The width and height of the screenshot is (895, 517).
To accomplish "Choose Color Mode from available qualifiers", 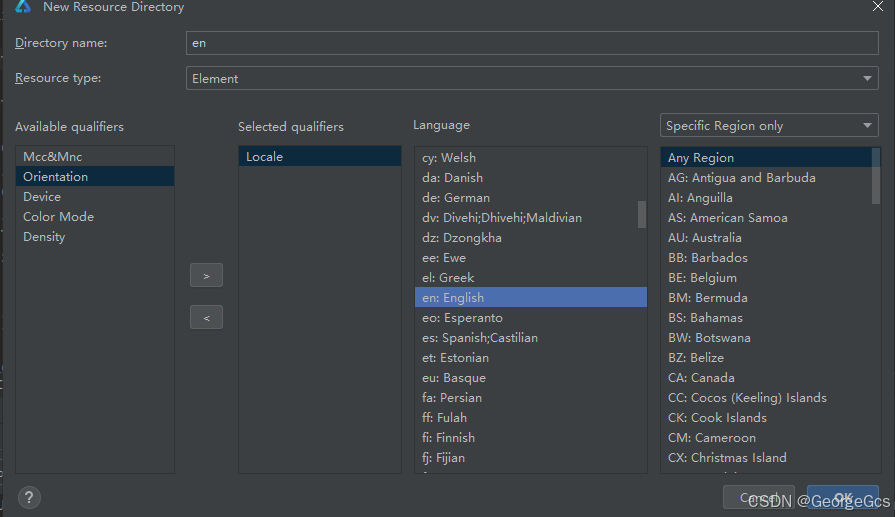I will pyautogui.click(x=58, y=217).
